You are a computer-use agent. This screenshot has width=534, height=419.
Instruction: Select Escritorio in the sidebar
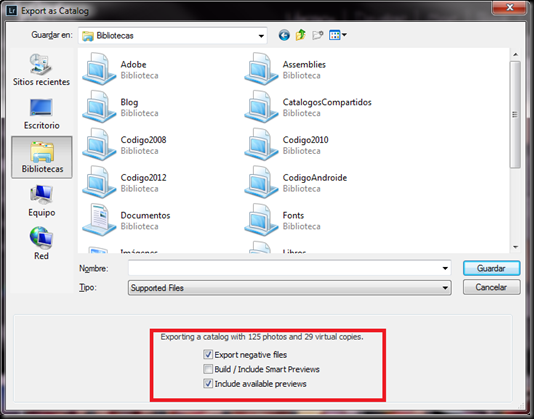coord(41,114)
